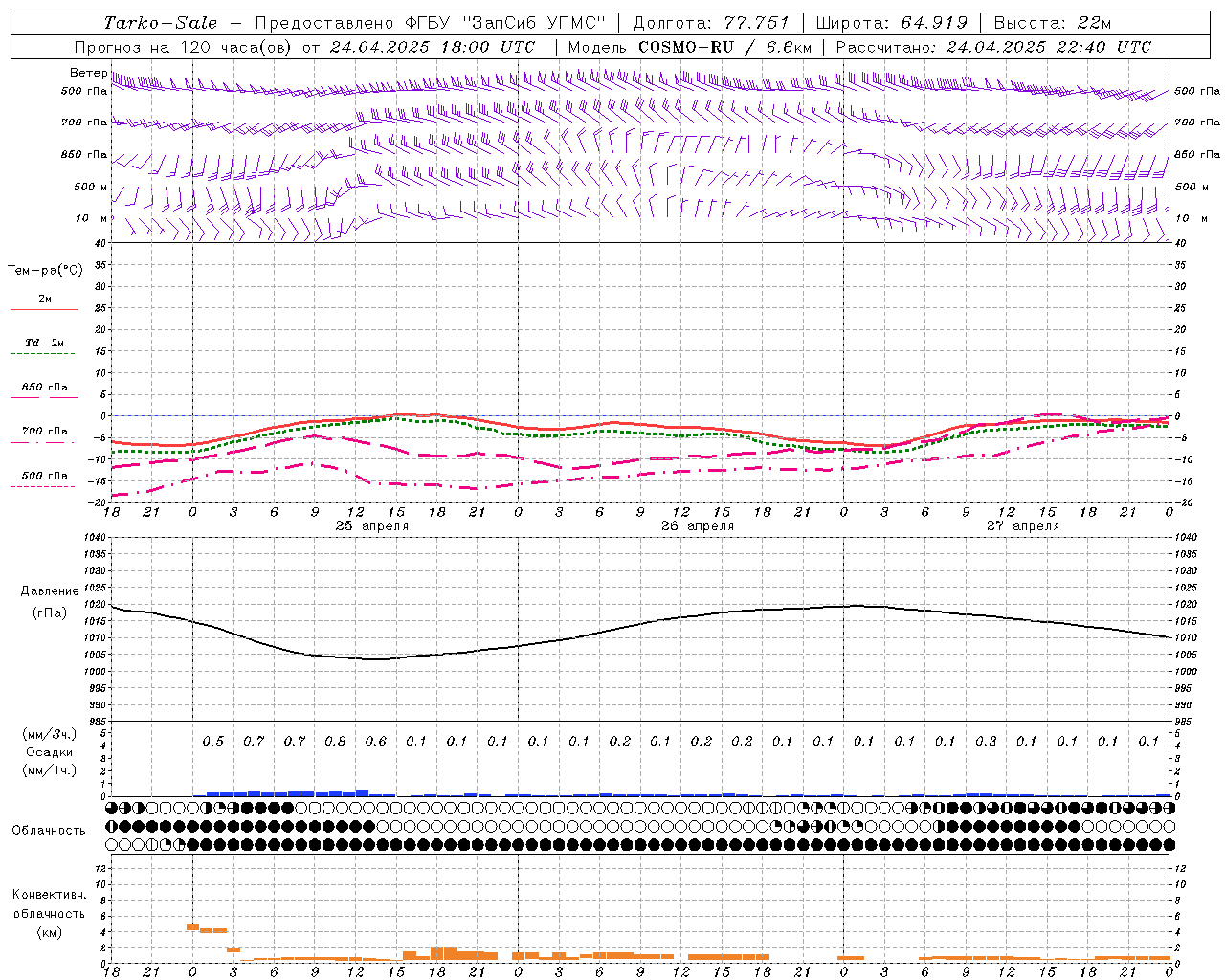This screenshot has height=980, width=1225.
Task: Click the '(мм/1ч.)' hourly precipitation unit label
Action: click(x=50, y=770)
